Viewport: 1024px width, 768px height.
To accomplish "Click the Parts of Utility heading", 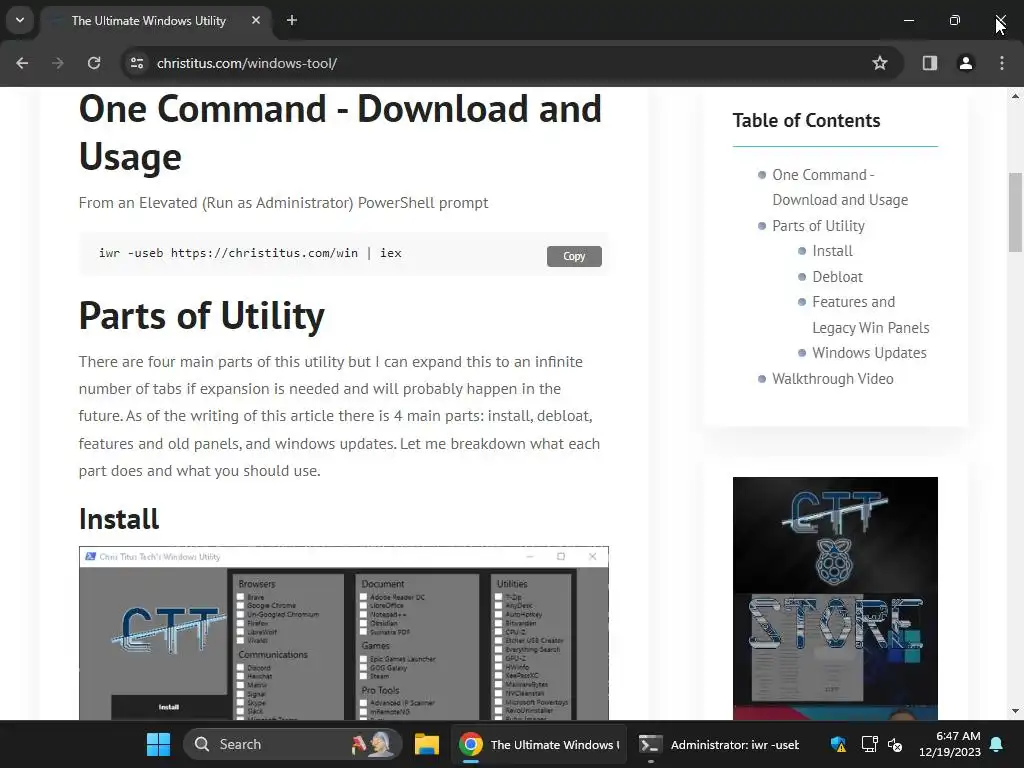I will 202,317.
